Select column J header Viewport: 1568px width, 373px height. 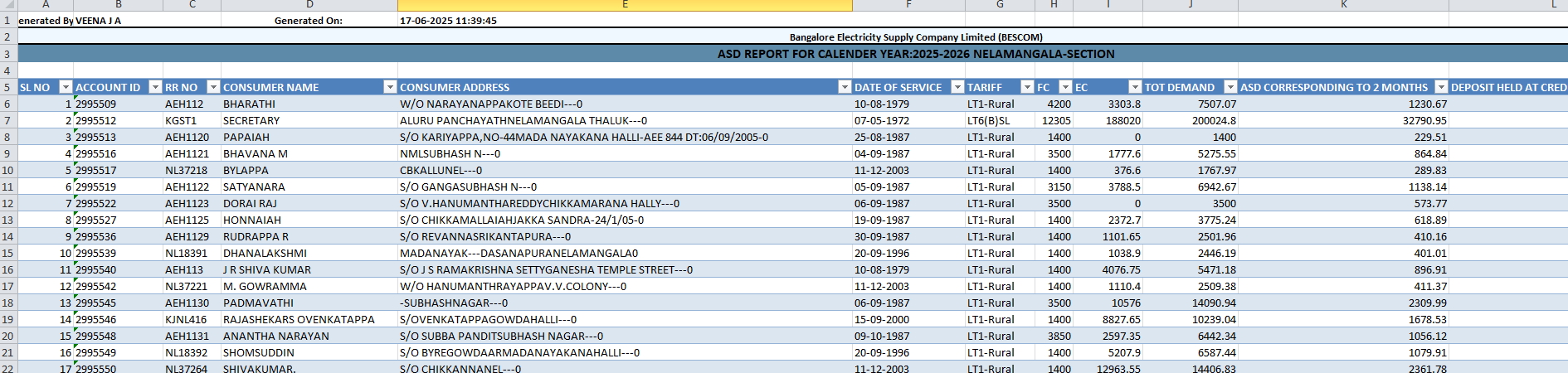[1191, 5]
